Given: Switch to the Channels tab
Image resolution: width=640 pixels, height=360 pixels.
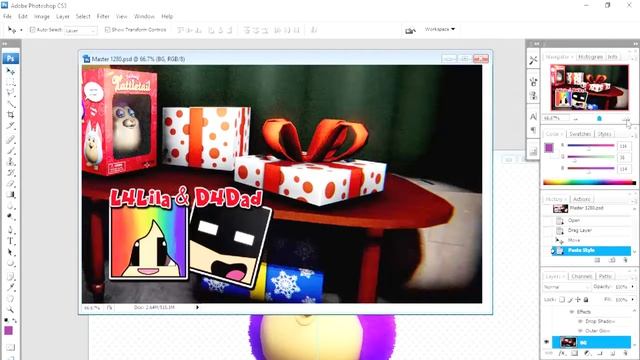Looking at the screenshot, I should tap(582, 276).
